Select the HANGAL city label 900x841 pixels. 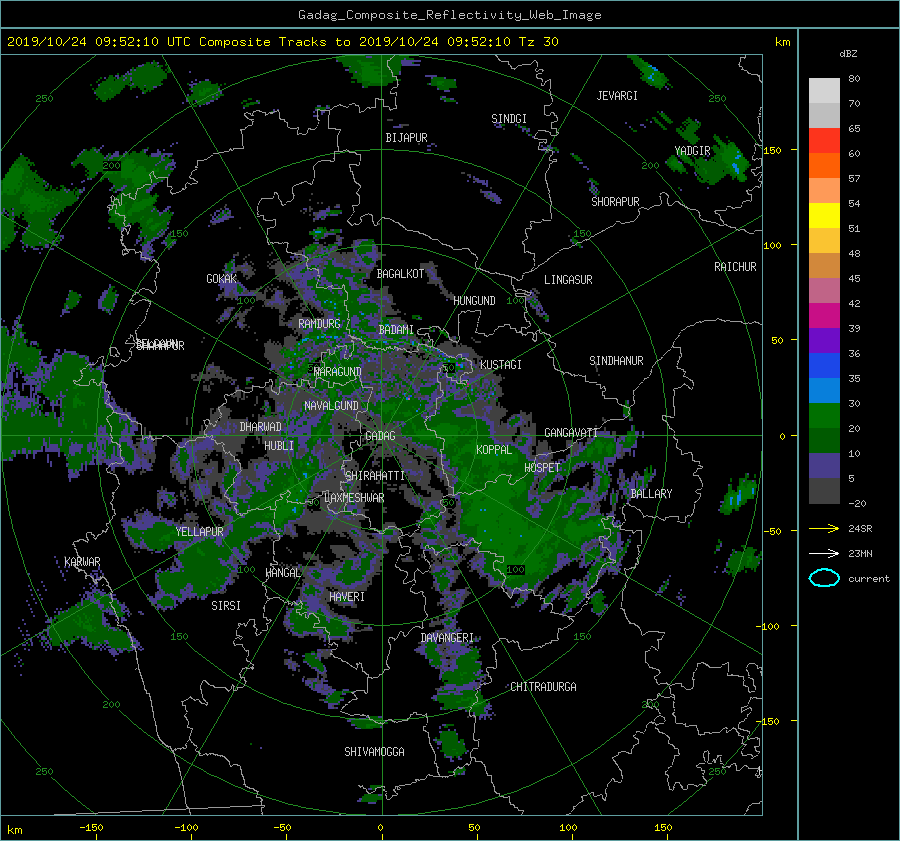point(283,573)
